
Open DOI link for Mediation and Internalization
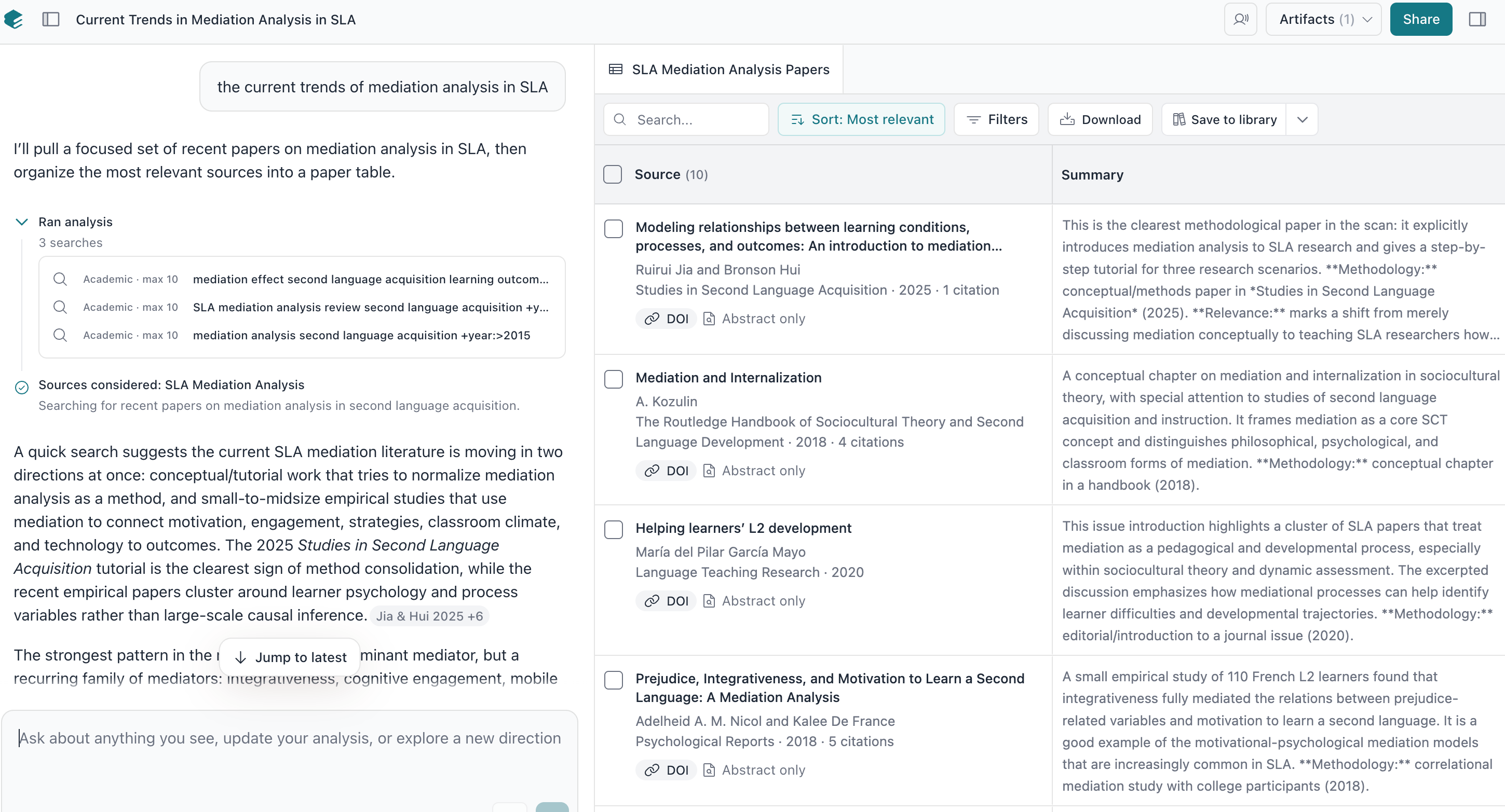666,471
